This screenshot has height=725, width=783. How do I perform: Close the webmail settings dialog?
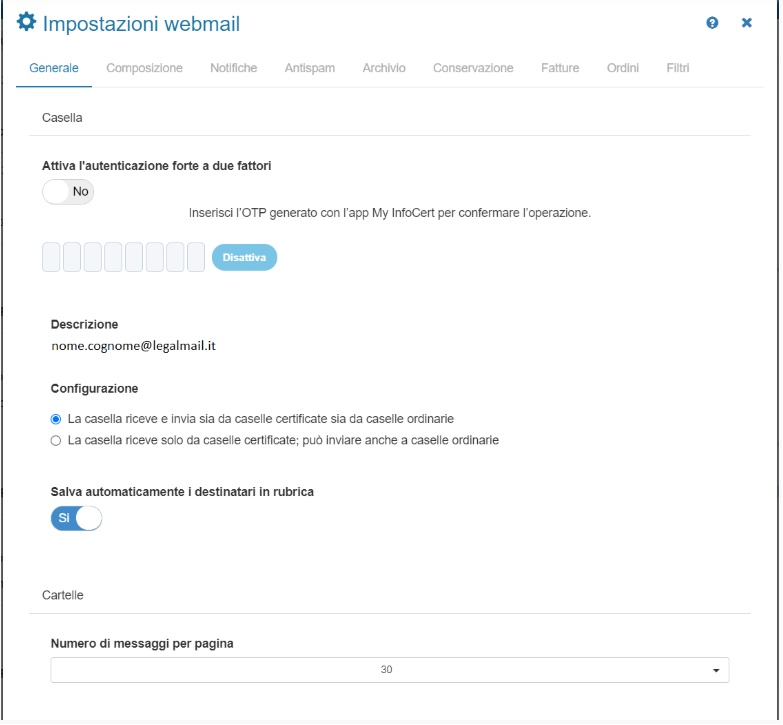point(746,23)
